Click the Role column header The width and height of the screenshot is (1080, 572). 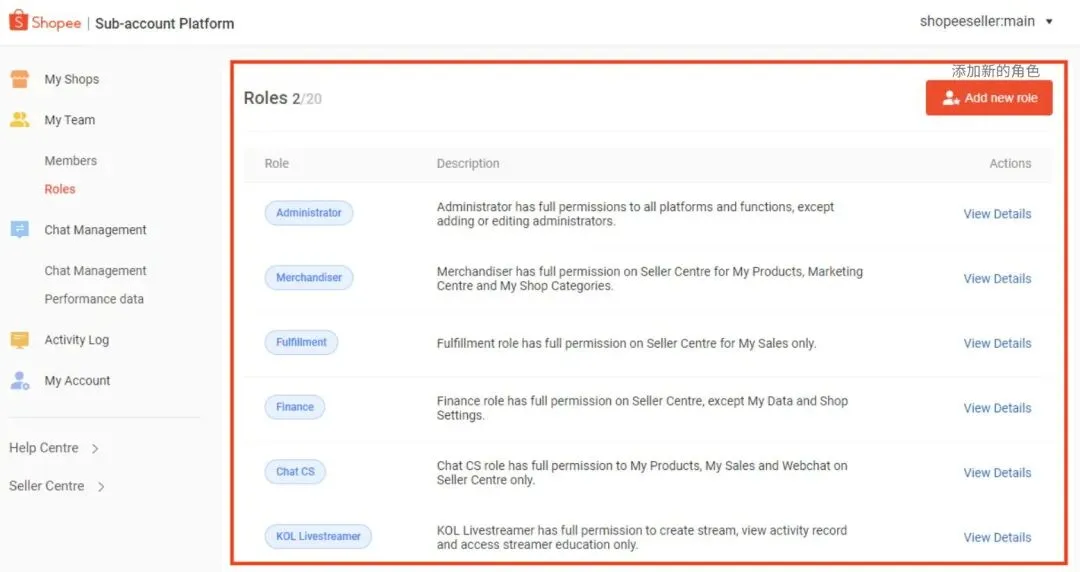coord(276,163)
